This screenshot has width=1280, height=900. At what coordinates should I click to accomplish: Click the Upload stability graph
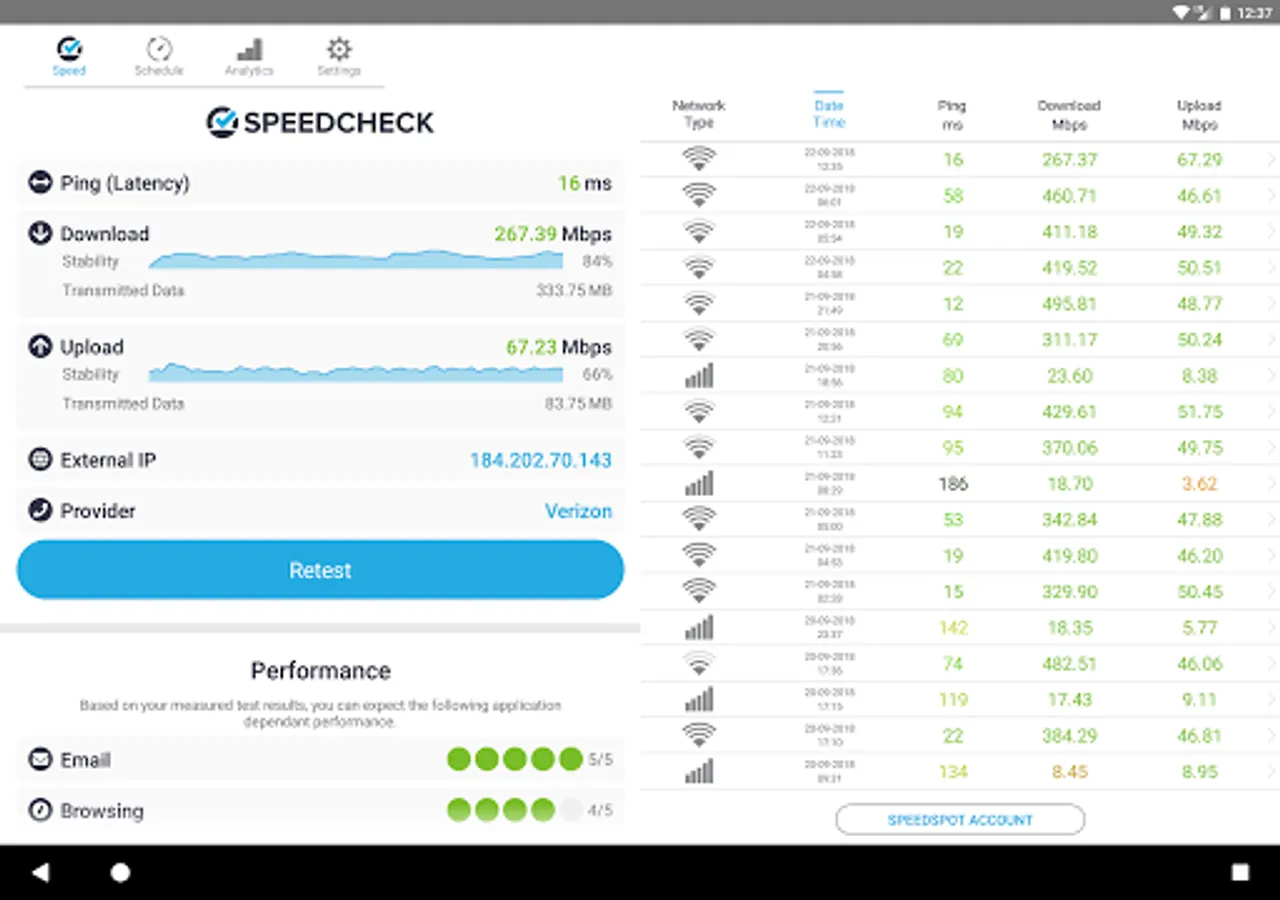pyautogui.click(x=356, y=373)
